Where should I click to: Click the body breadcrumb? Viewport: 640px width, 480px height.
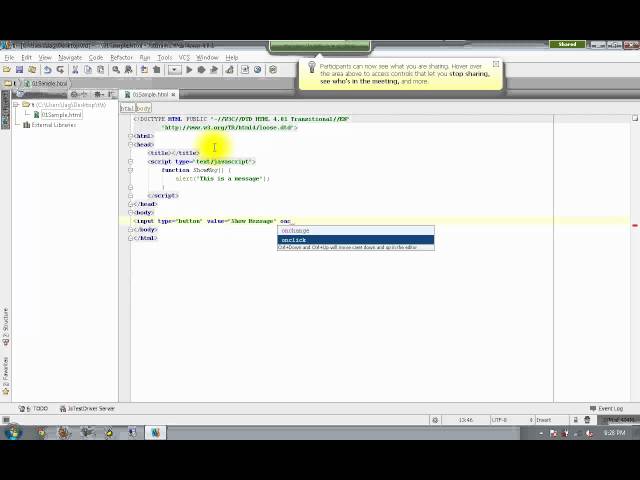(x=143, y=108)
